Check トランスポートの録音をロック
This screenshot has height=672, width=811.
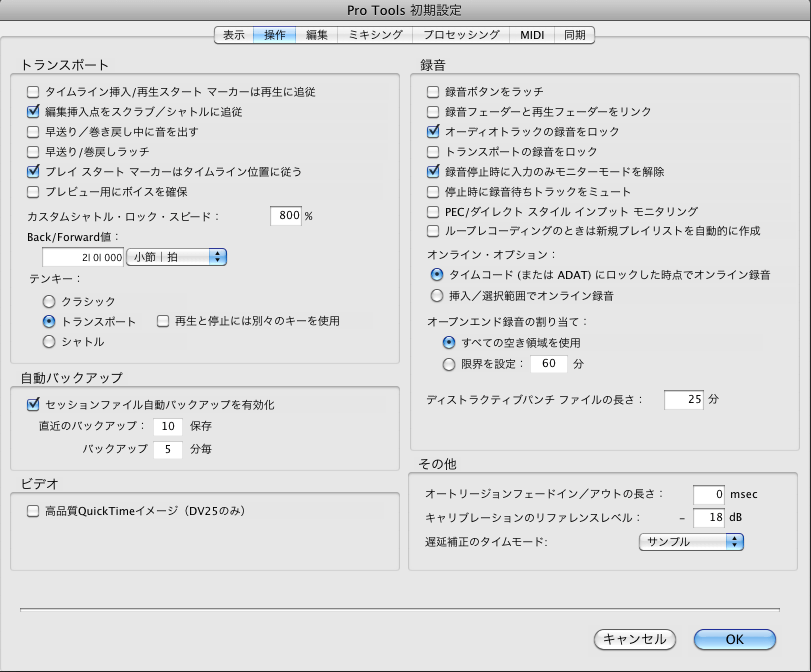tap(433, 152)
